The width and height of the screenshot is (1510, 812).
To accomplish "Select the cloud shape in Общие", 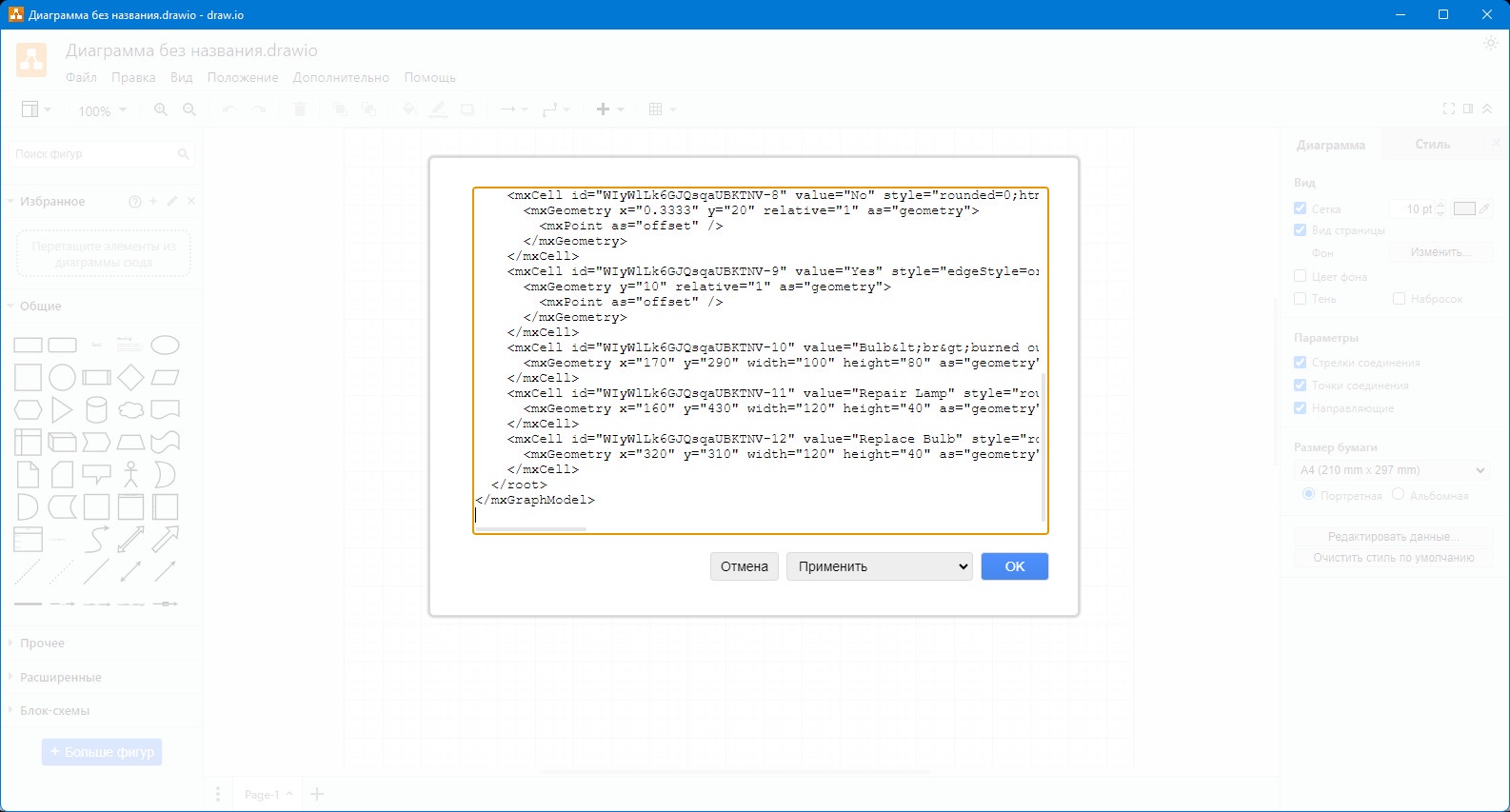I will click(130, 410).
